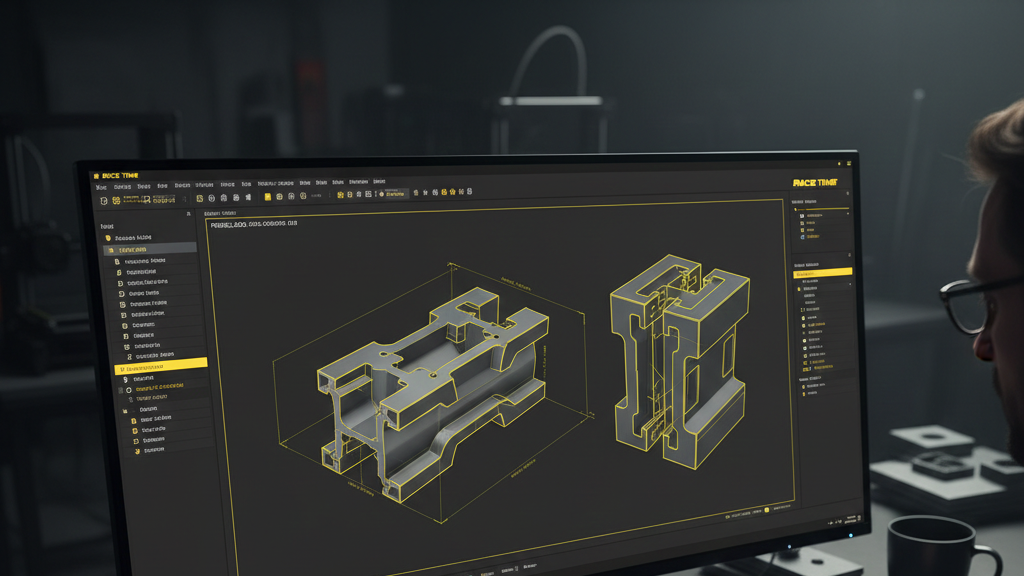Click the leftmost hexagon icon in the toolbar
The width and height of the screenshot is (1024, 576).
pos(103,200)
